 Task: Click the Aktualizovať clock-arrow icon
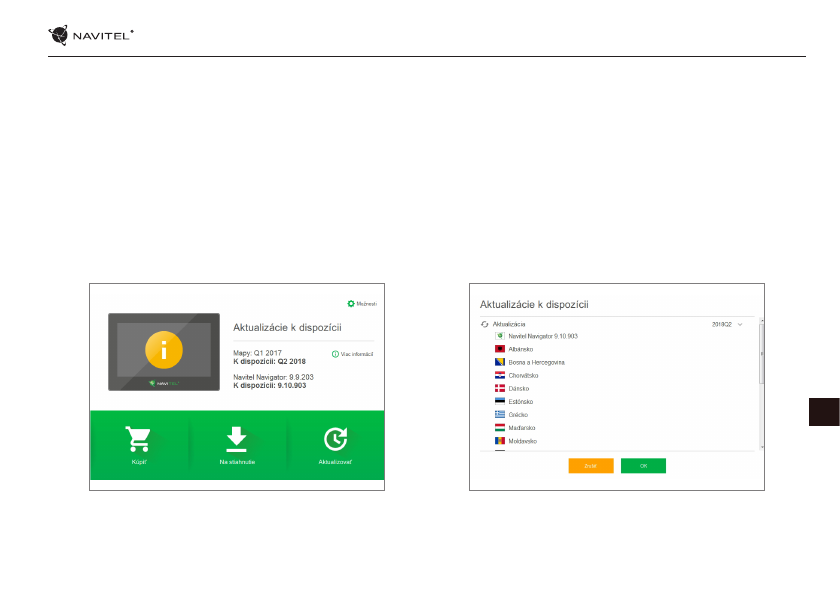(335, 439)
